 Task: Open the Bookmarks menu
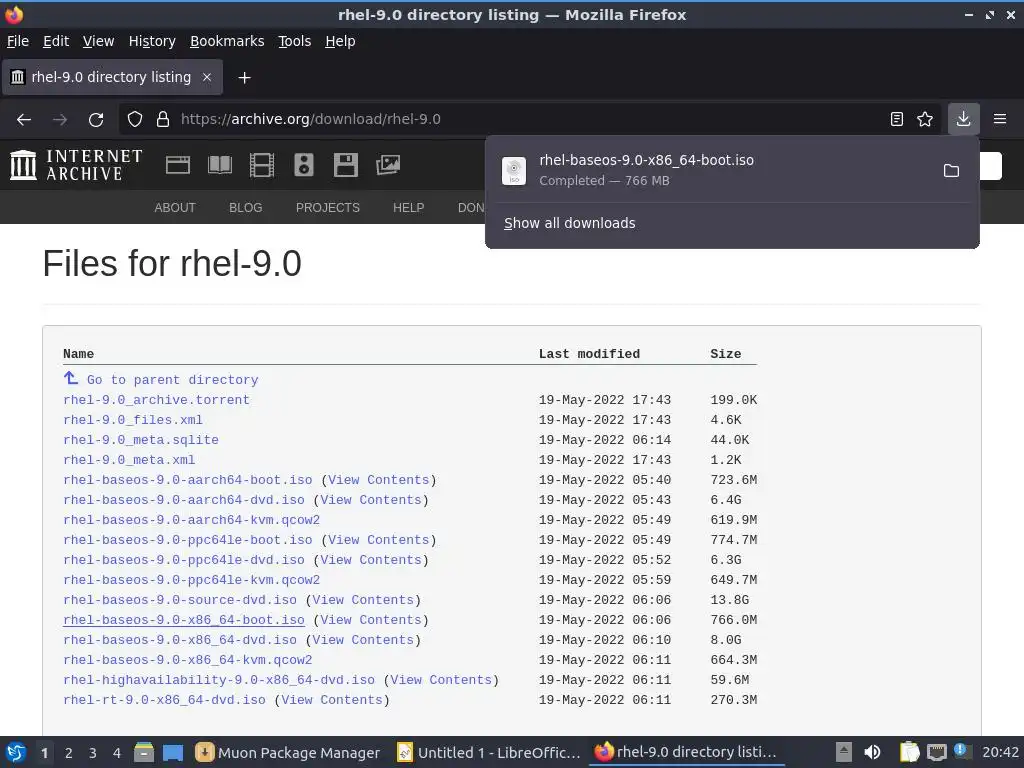(227, 41)
